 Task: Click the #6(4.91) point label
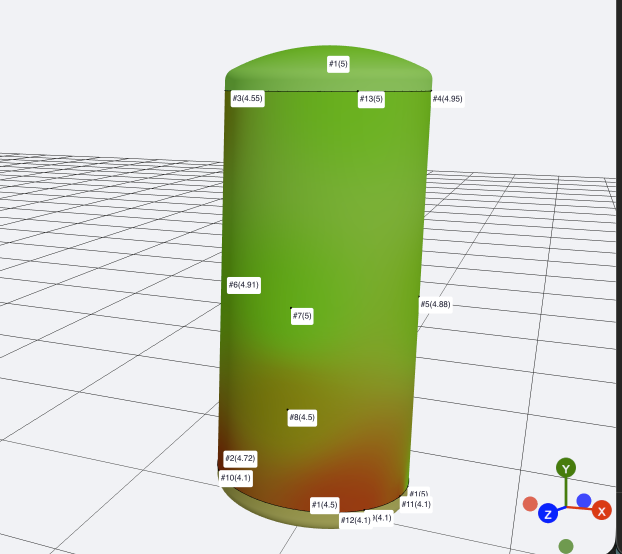pos(244,285)
